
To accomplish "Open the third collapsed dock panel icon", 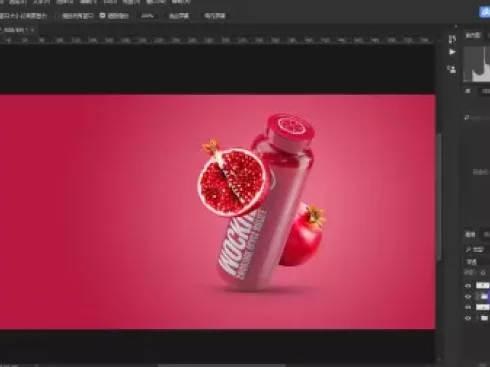I will pyautogui.click(x=452, y=69).
